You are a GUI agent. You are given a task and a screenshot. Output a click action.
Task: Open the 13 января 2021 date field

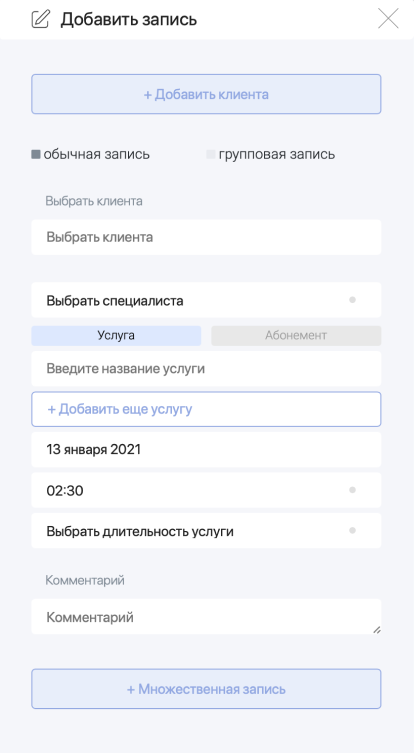(206, 449)
